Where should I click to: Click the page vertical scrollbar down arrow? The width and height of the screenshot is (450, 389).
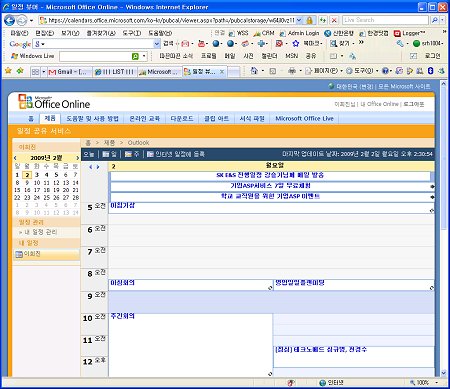(443, 373)
